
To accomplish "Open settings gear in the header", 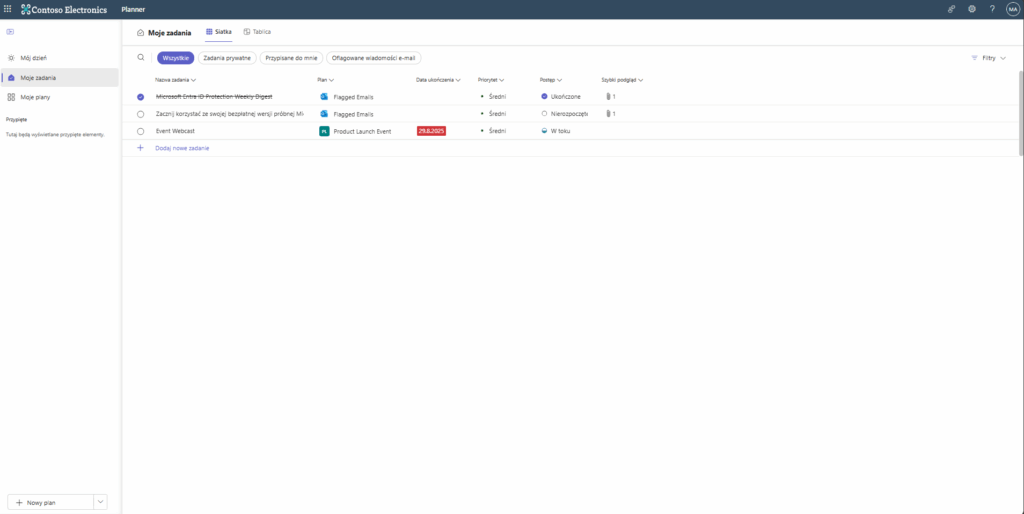I will point(971,9).
